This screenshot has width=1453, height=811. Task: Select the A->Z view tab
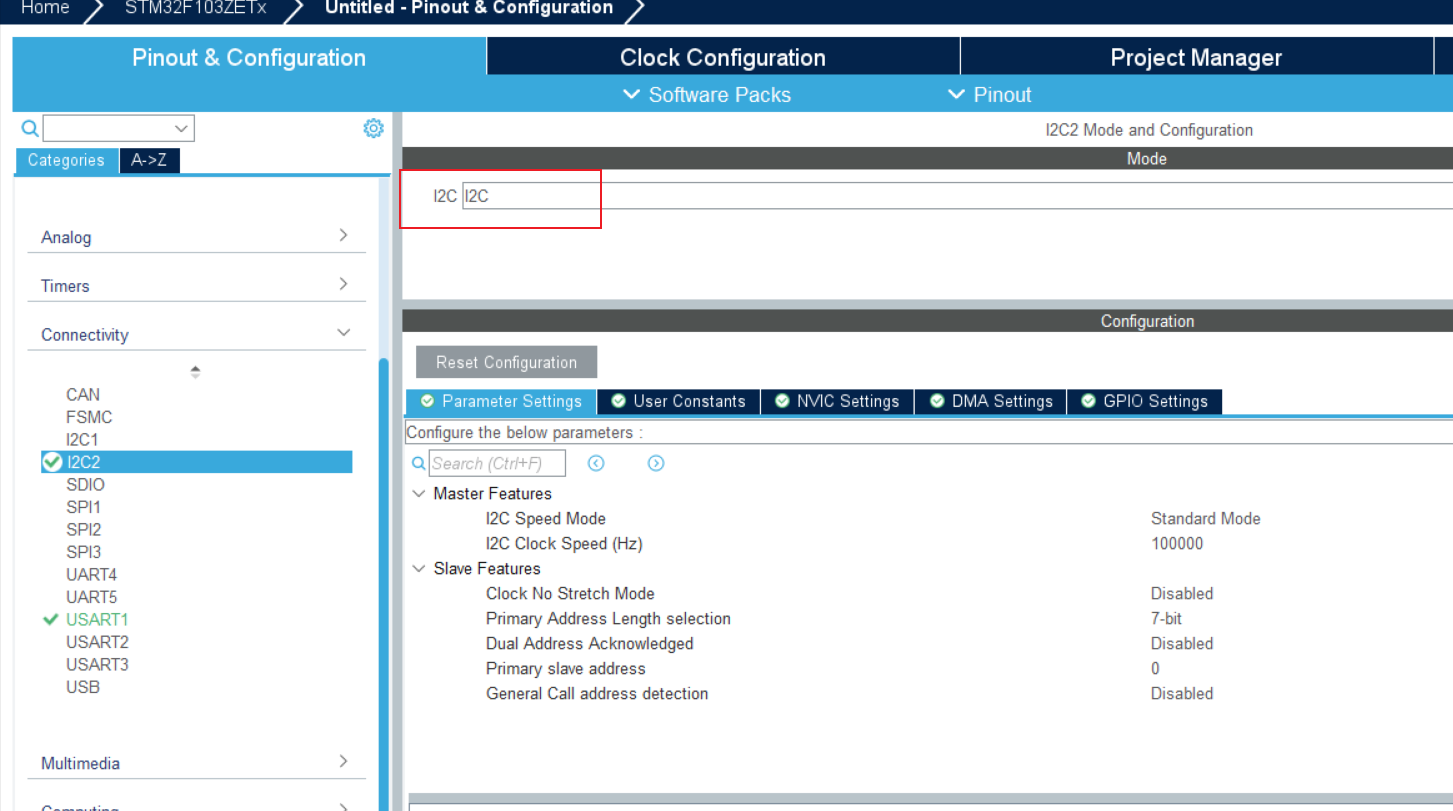point(149,160)
